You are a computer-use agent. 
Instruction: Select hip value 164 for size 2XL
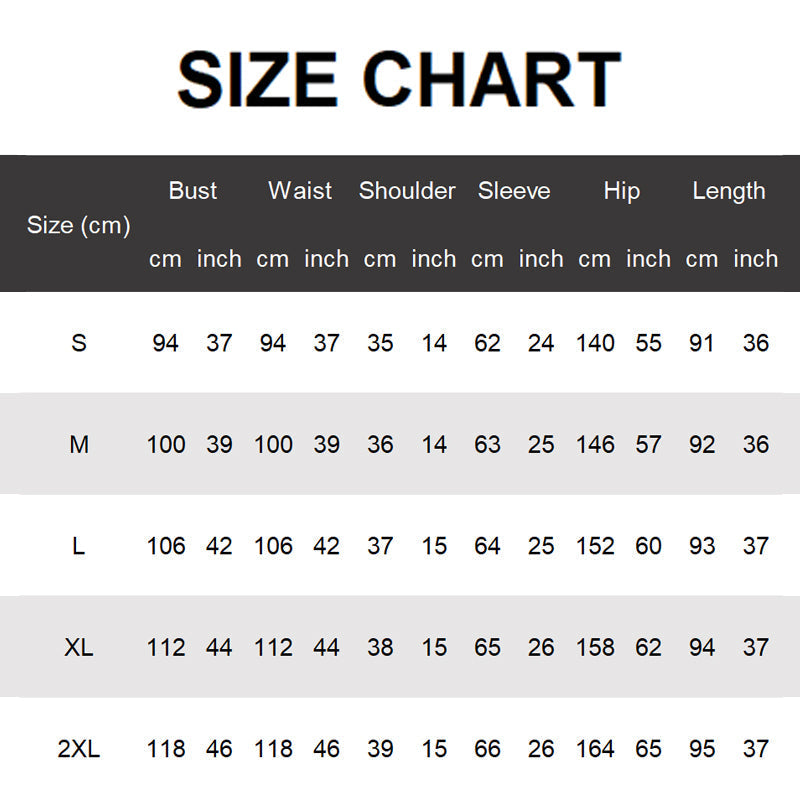[x=595, y=749]
